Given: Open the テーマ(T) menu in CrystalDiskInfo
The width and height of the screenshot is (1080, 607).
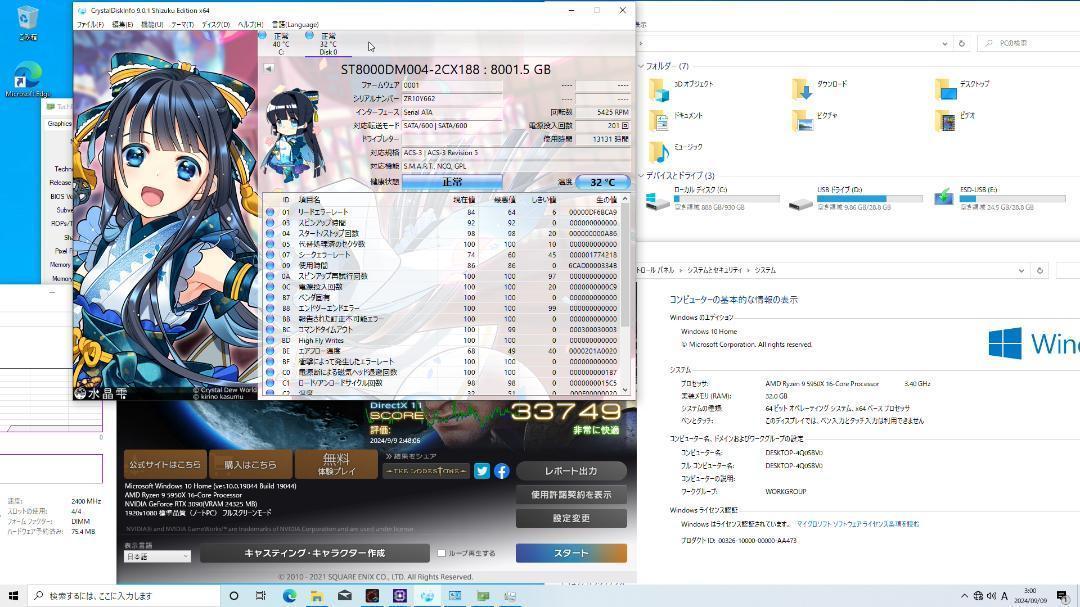Looking at the screenshot, I should [x=183, y=24].
